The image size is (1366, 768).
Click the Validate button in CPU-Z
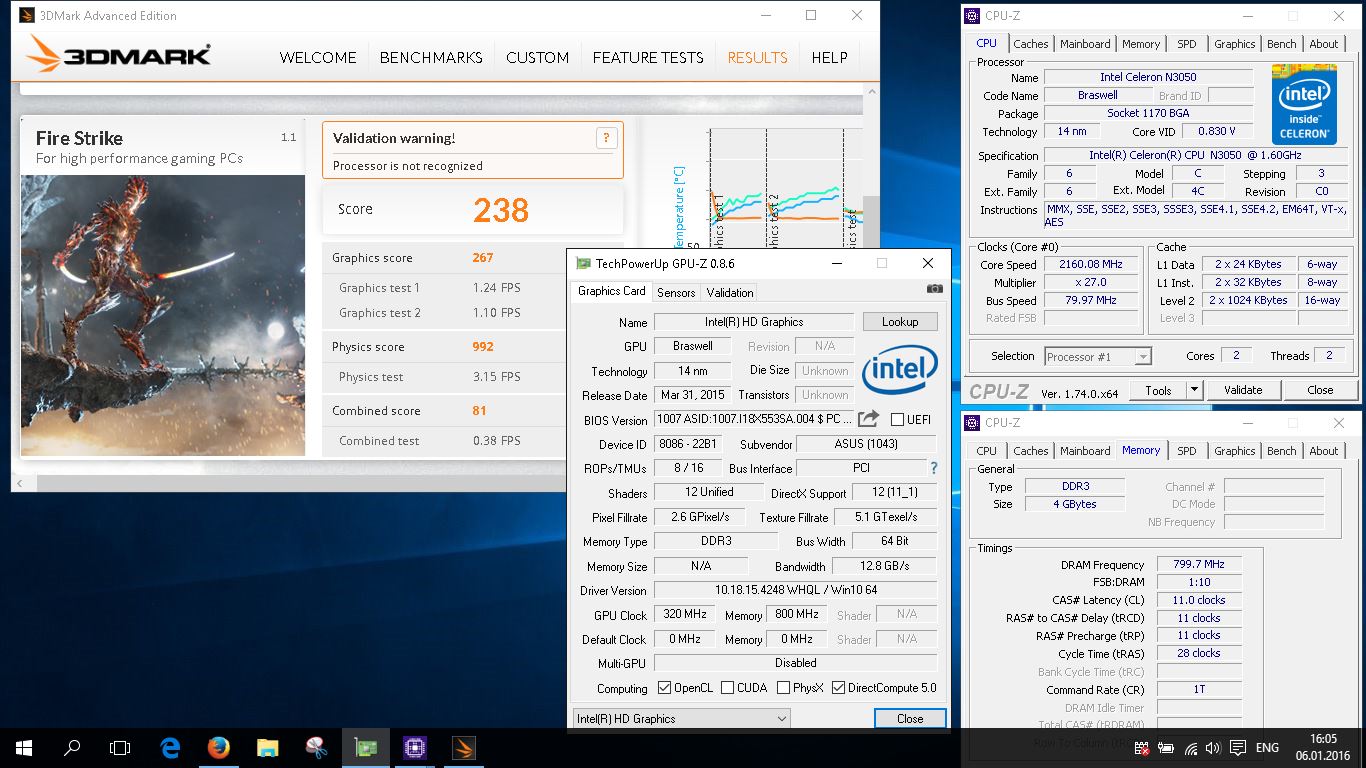(1243, 390)
